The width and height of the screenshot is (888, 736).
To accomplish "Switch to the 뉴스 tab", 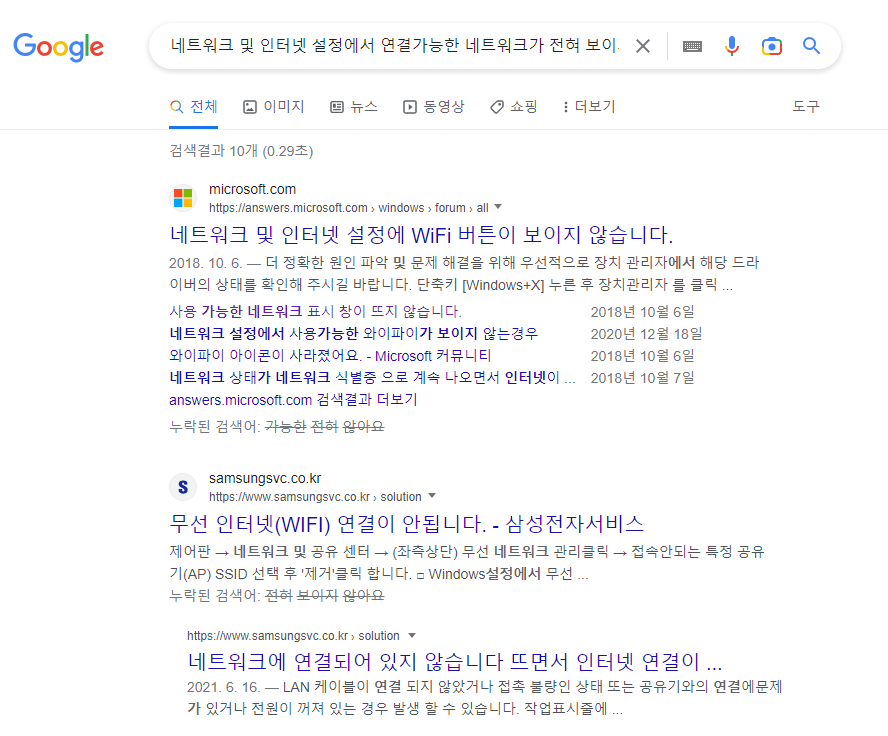I will pyautogui.click(x=354, y=106).
